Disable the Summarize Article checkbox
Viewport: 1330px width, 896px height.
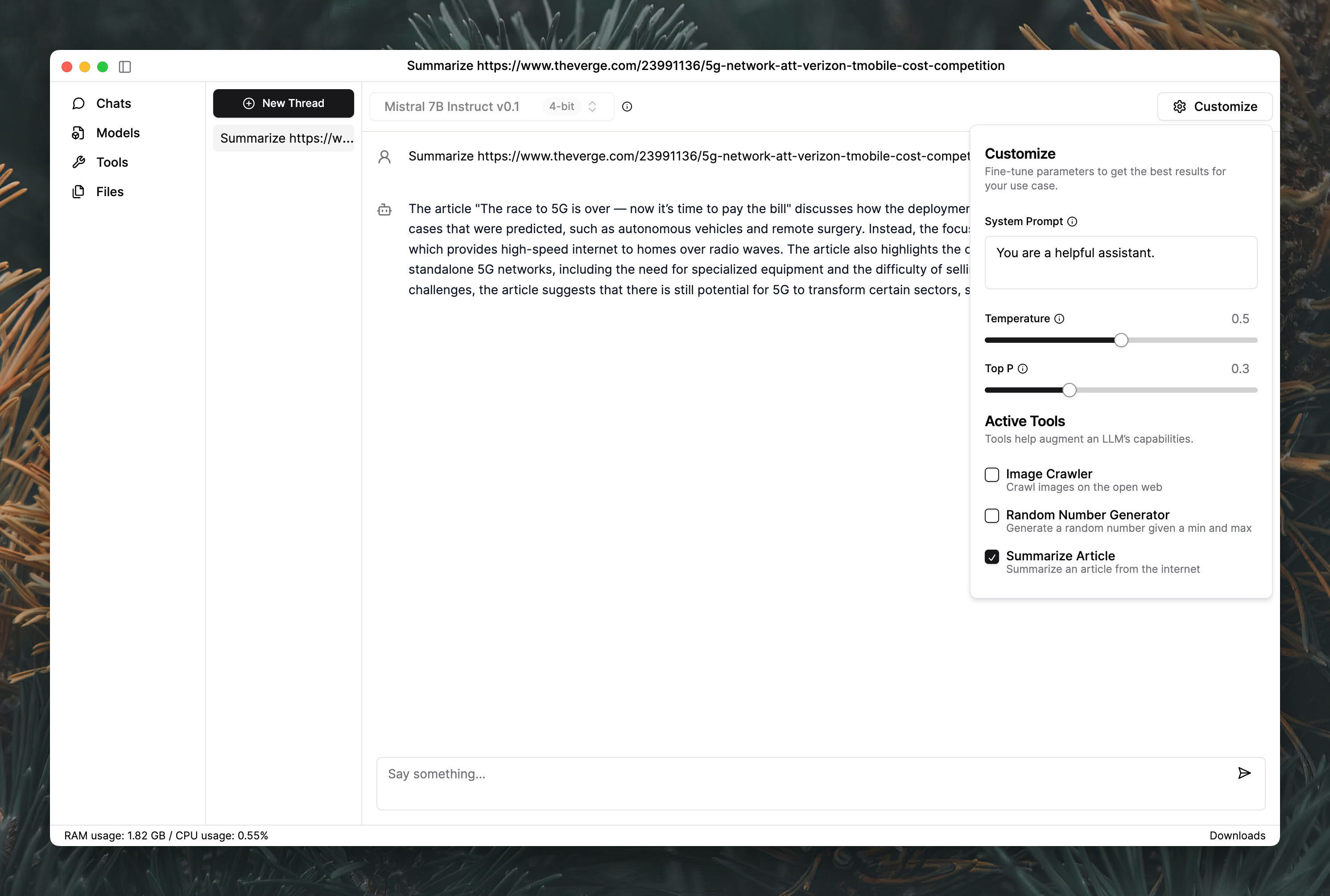pos(991,557)
